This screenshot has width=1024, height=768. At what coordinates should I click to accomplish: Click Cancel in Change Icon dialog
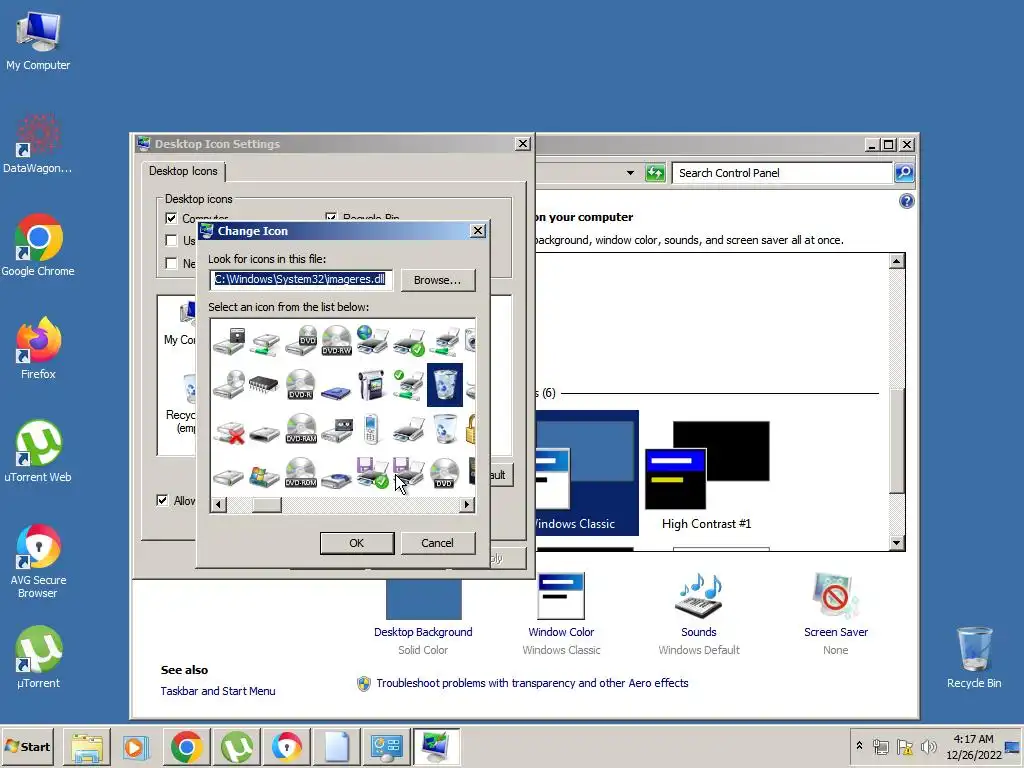click(438, 543)
